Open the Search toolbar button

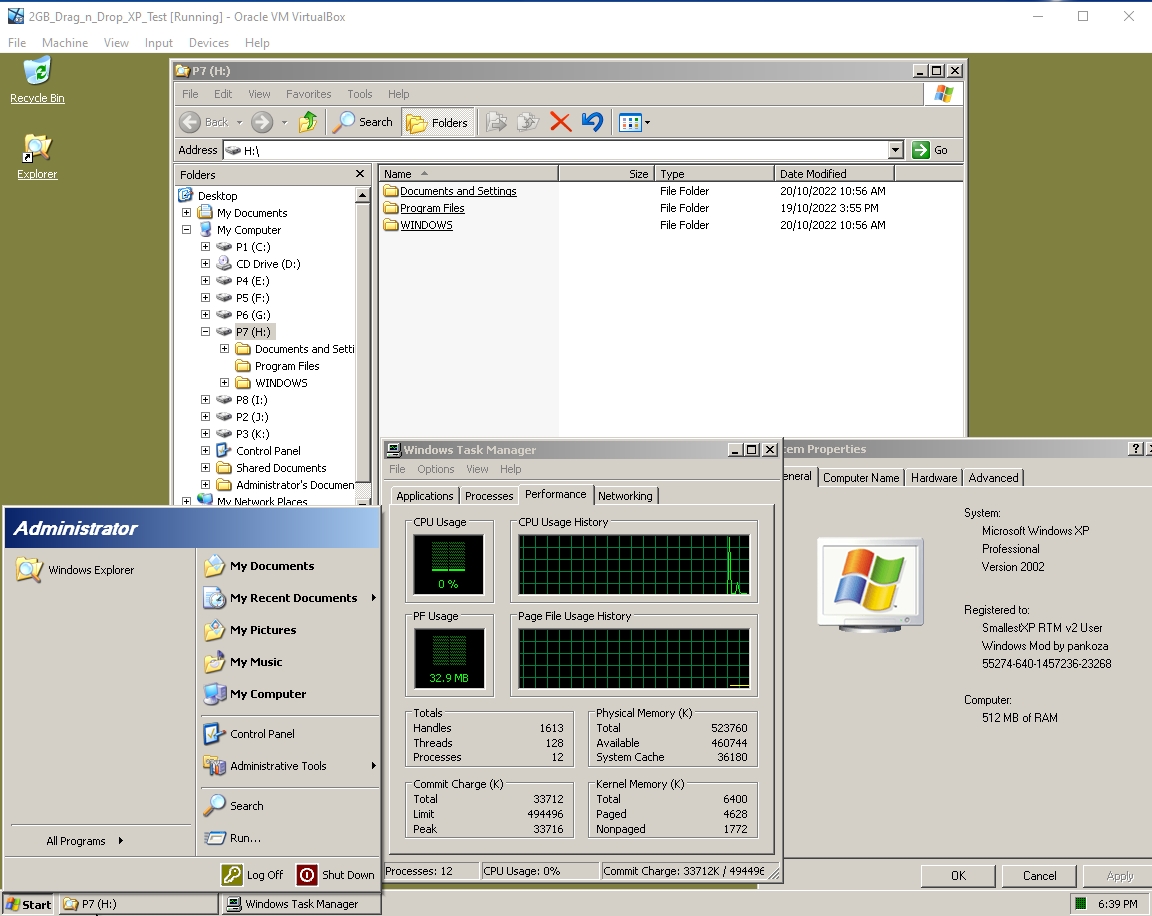pyautogui.click(x=363, y=122)
